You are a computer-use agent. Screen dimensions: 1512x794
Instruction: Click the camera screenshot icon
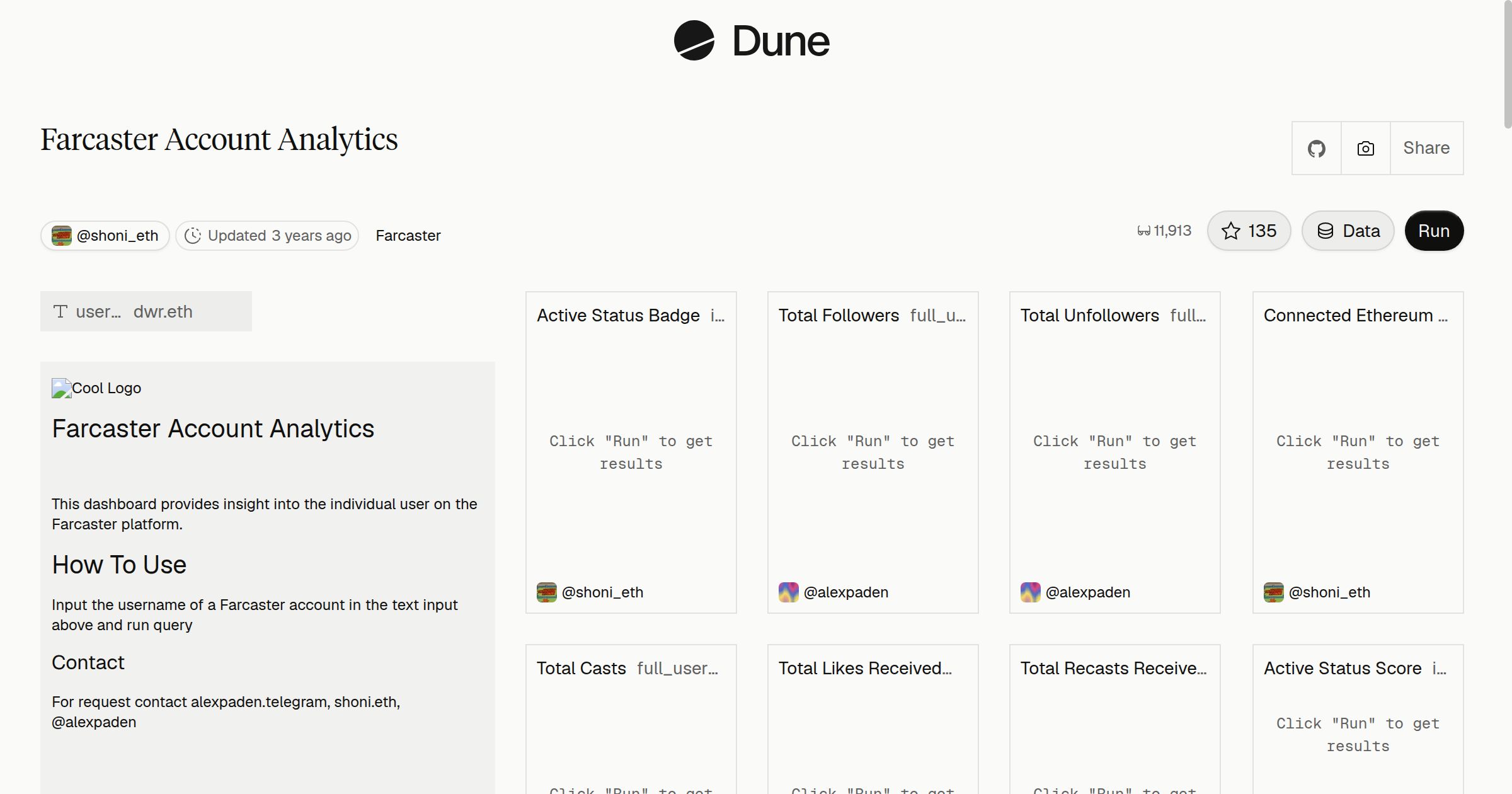click(1366, 148)
